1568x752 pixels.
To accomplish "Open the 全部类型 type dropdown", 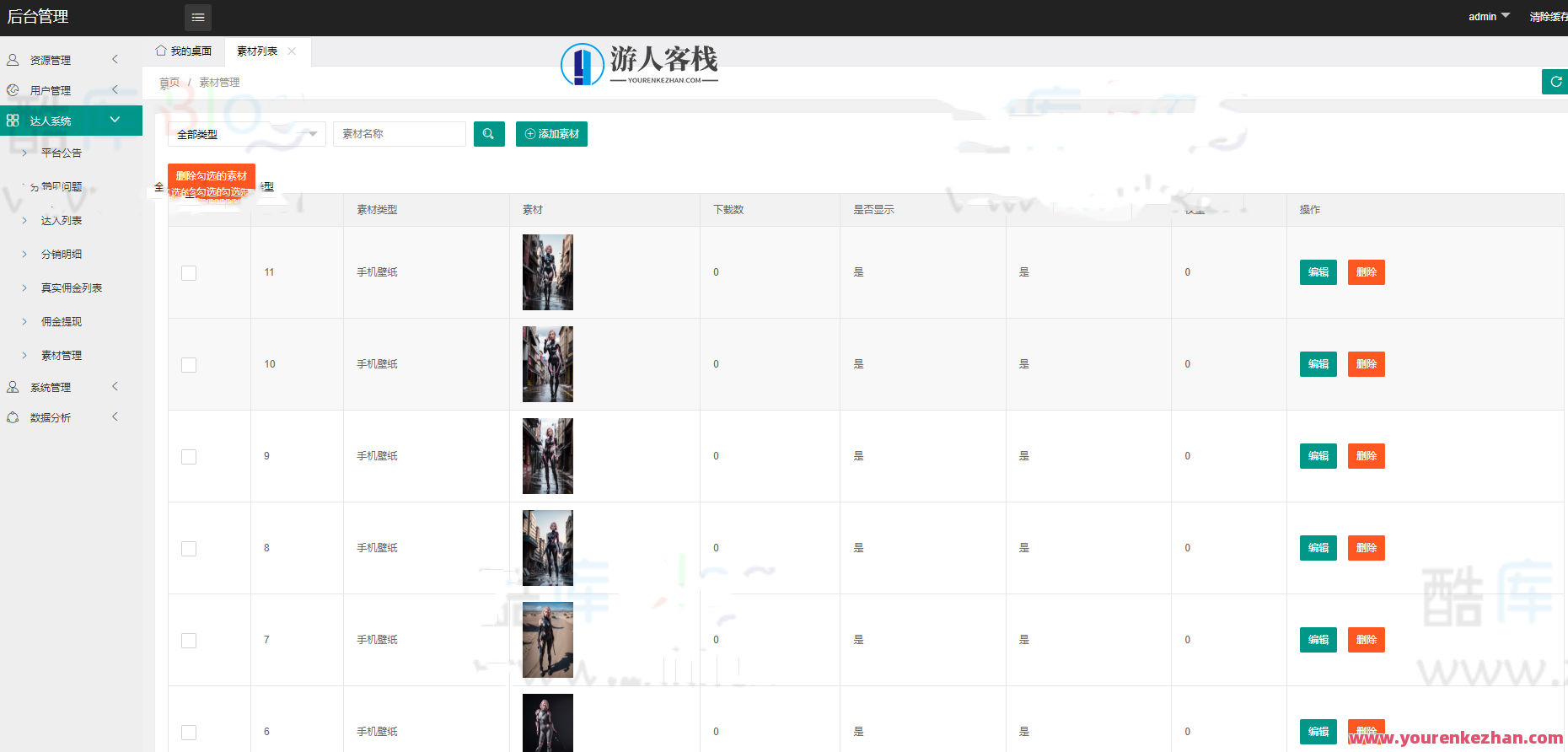I will (x=247, y=134).
